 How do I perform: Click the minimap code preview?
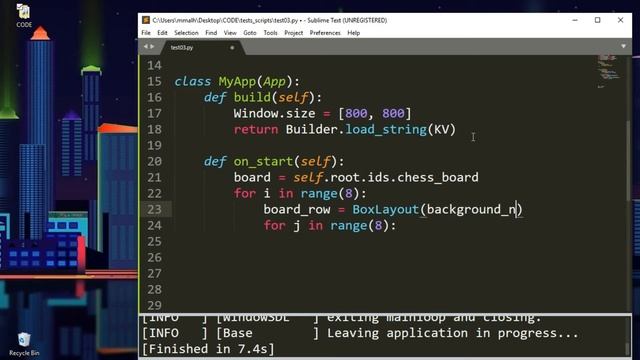point(608,71)
